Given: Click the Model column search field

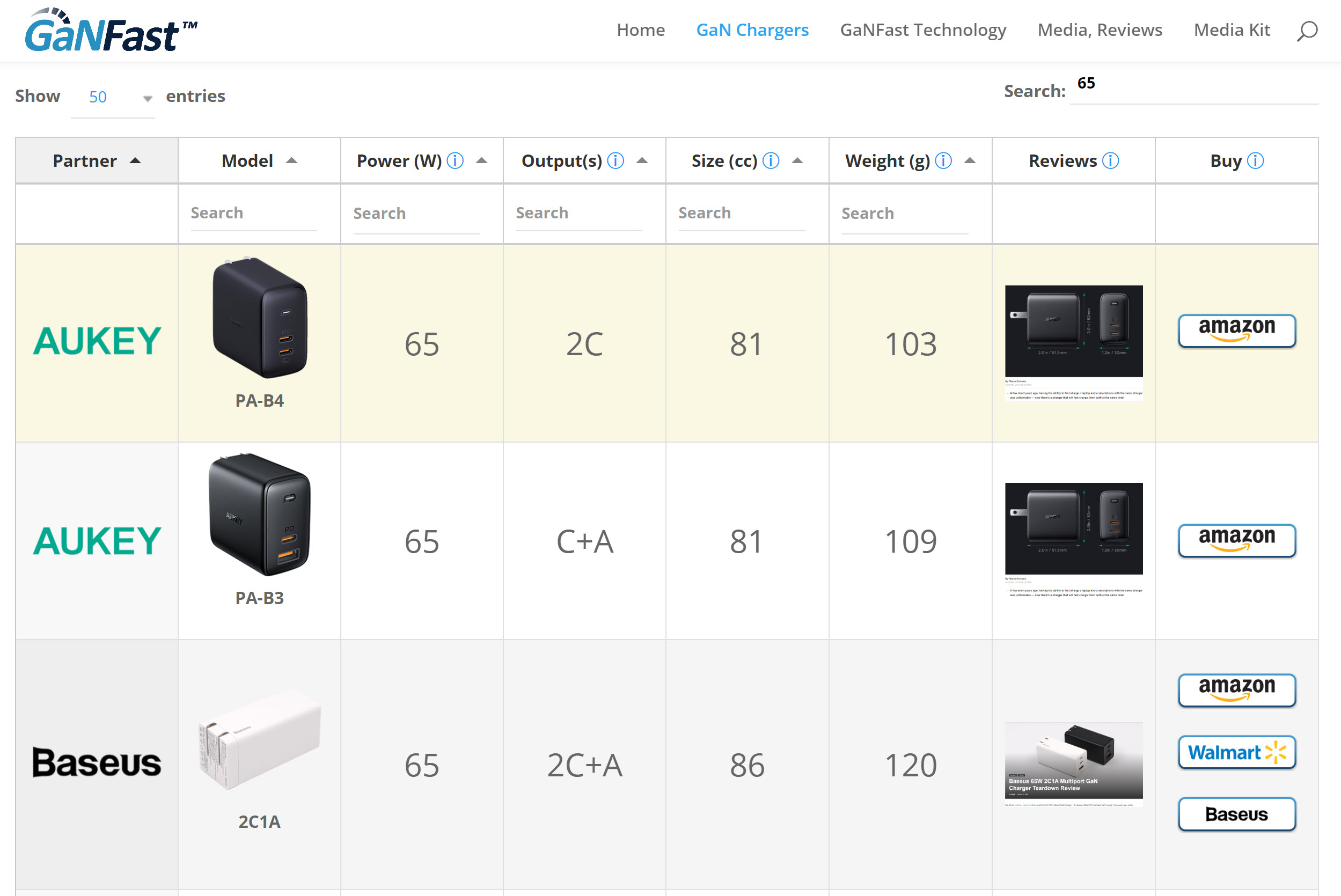Looking at the screenshot, I should (x=254, y=213).
